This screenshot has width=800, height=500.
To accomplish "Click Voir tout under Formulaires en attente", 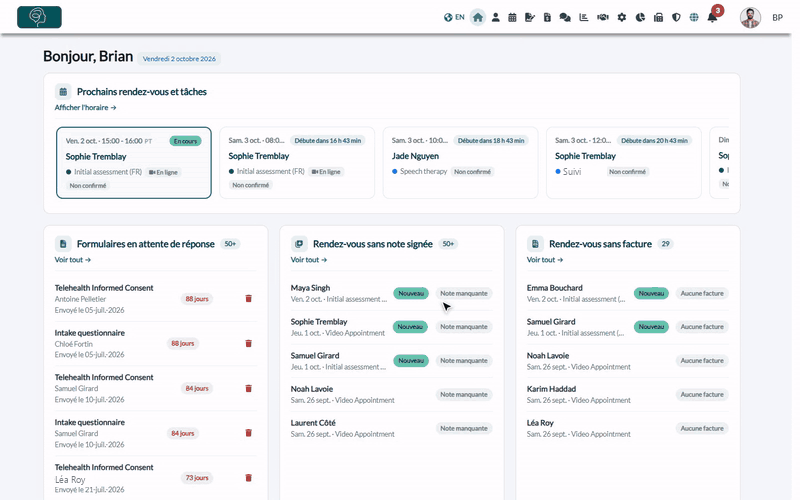I will click(x=72, y=260).
